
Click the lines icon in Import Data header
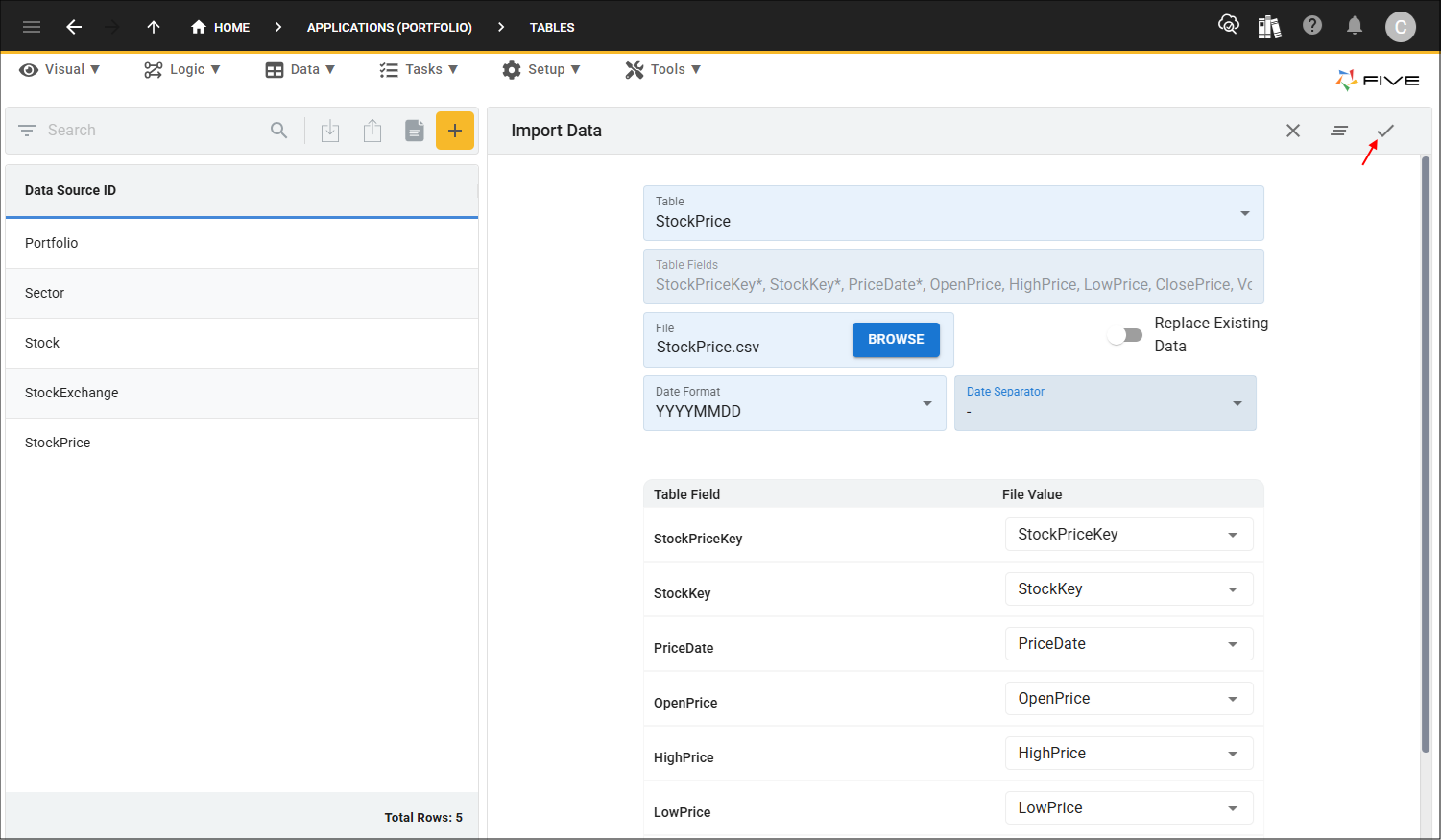click(x=1339, y=131)
